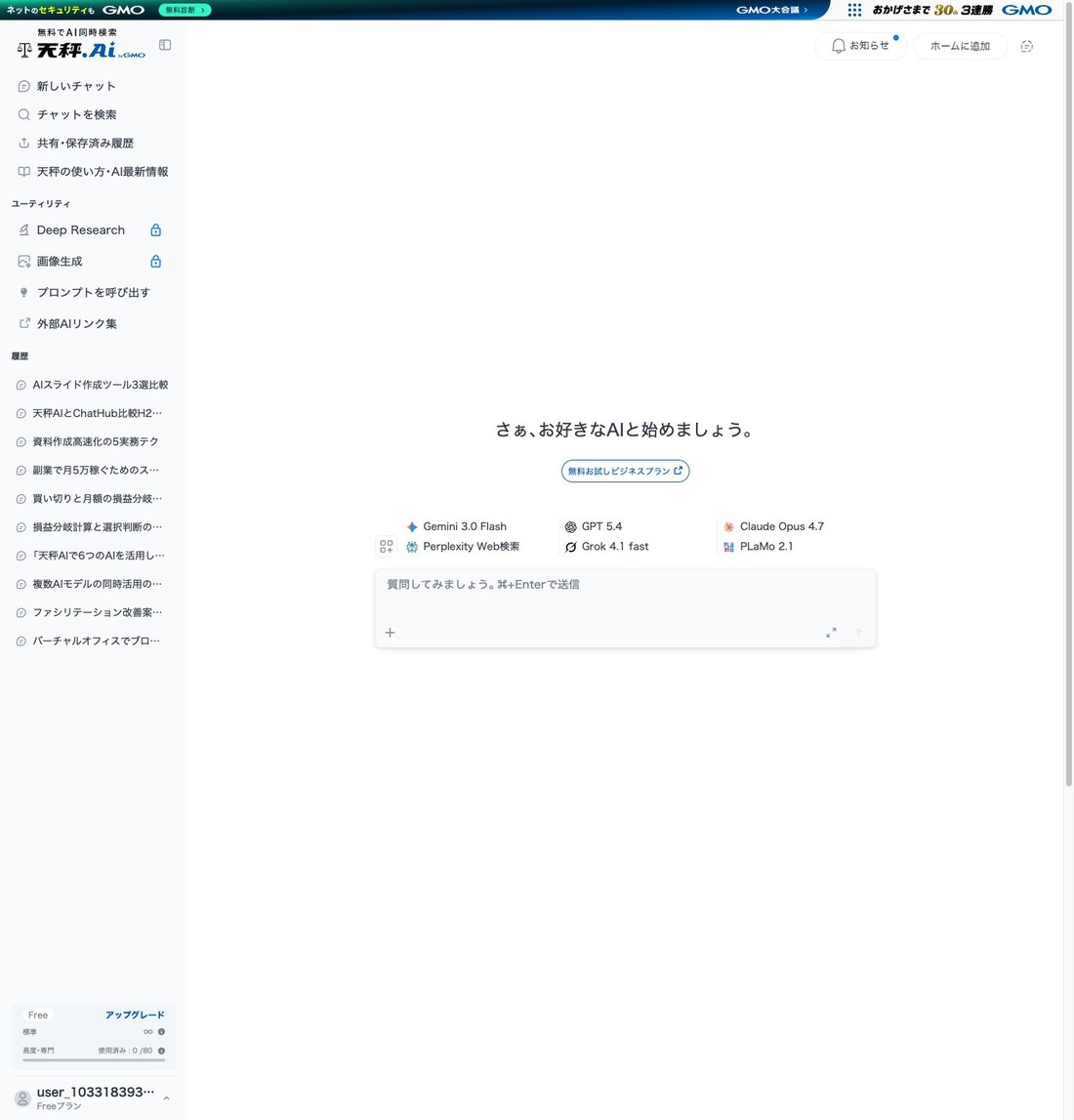Select the Gemini 3.0 Flash model
Viewport: 1074px width, 1120px height.
457,527
